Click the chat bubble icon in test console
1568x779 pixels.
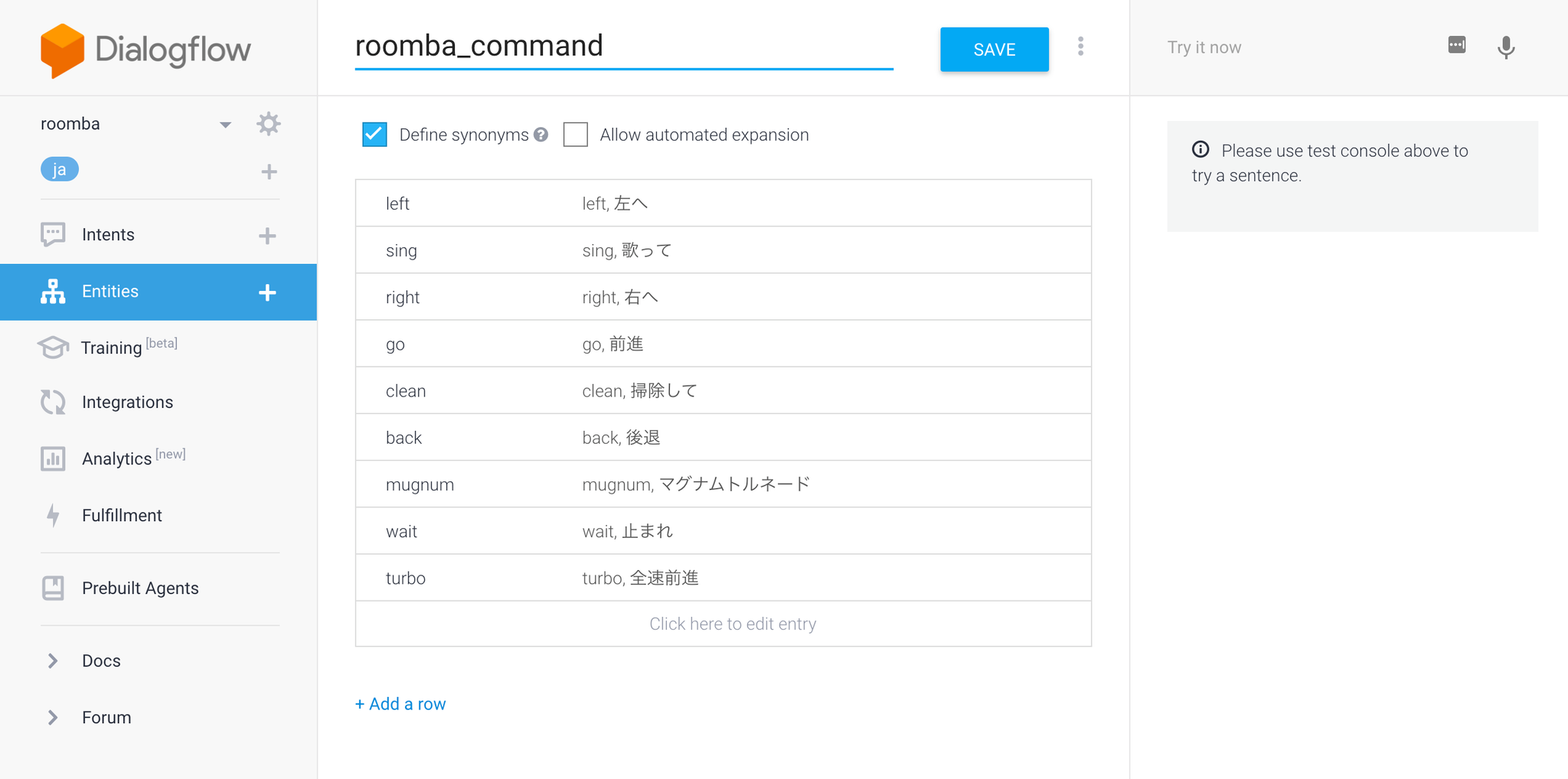(1456, 45)
